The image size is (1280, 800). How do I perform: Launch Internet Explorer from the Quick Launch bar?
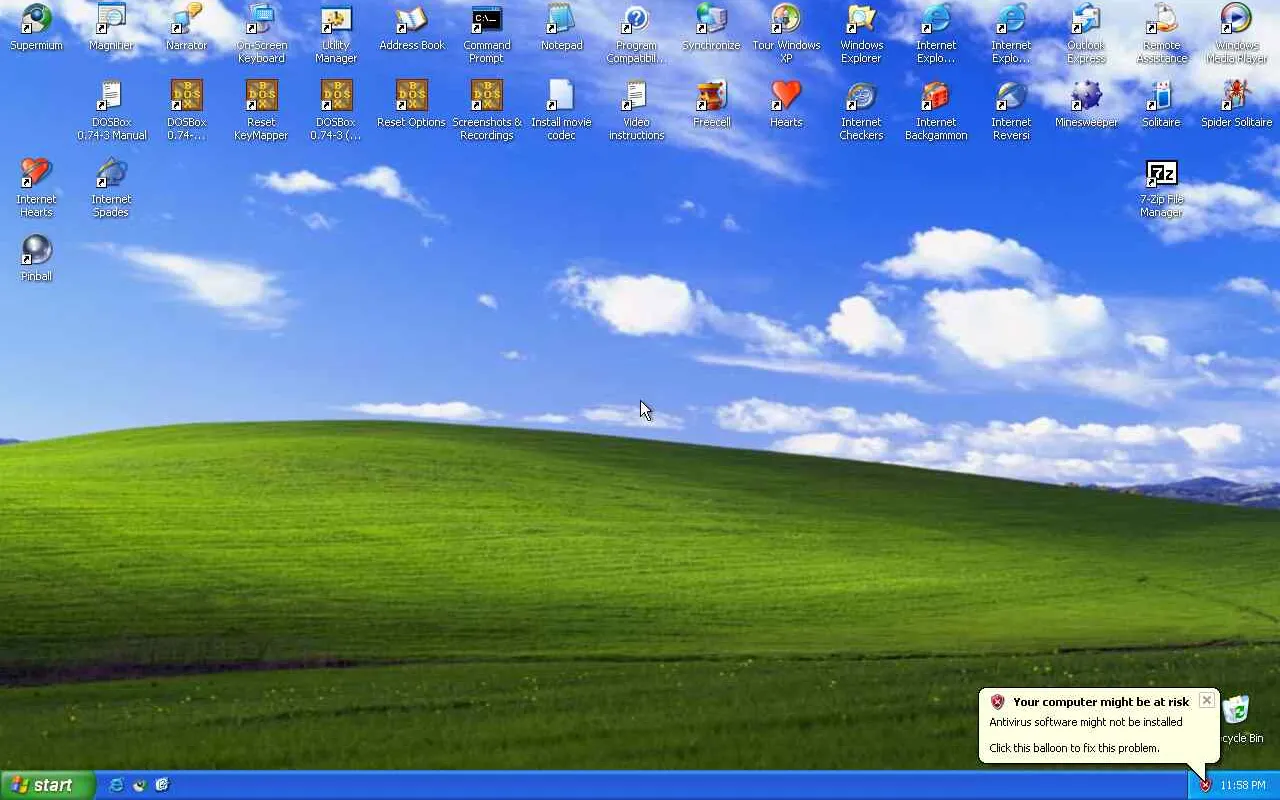116,785
